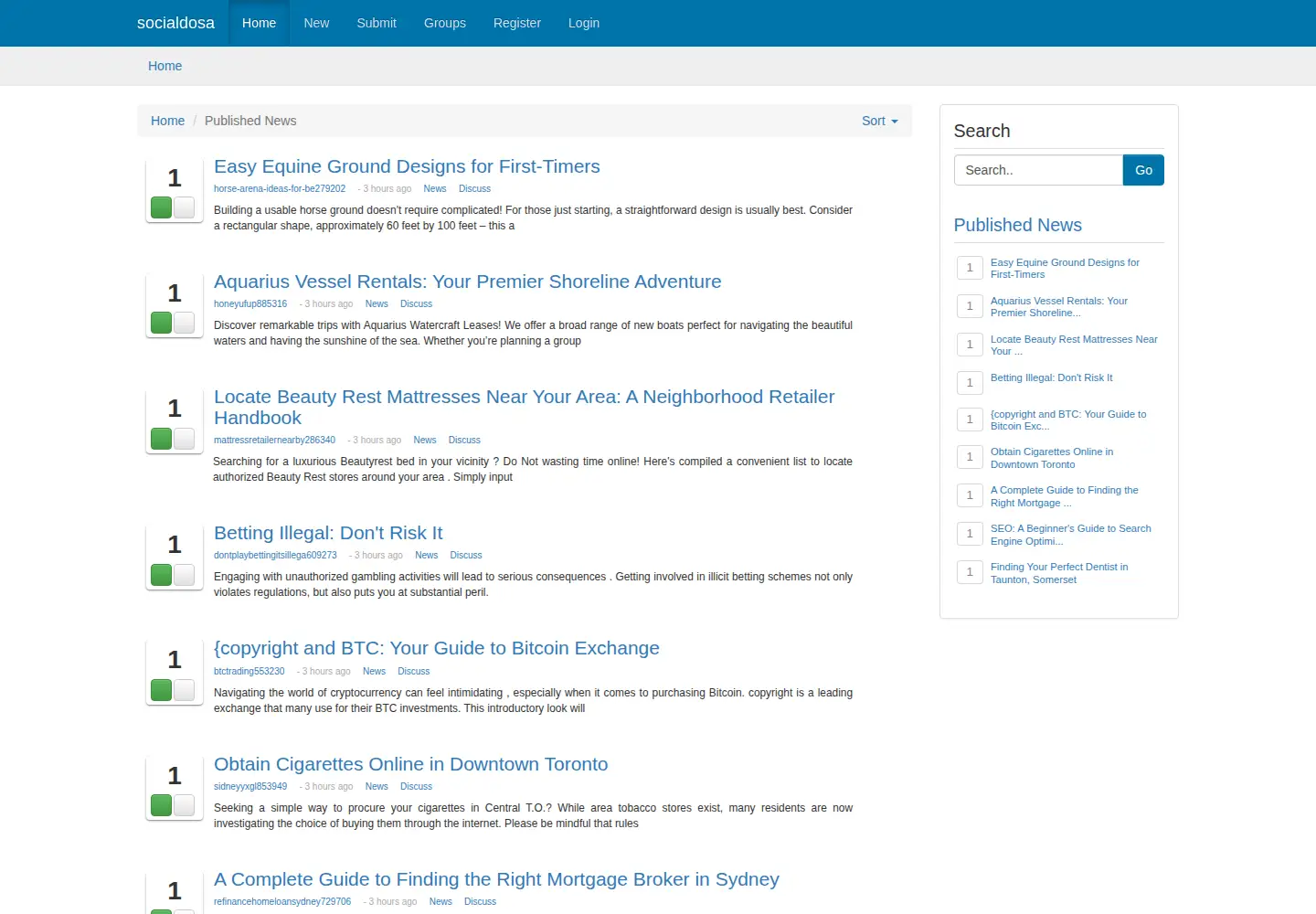This screenshot has height=914, width=1316.
Task: Downvote the Betting Illegal post
Action: pyautogui.click(x=185, y=575)
